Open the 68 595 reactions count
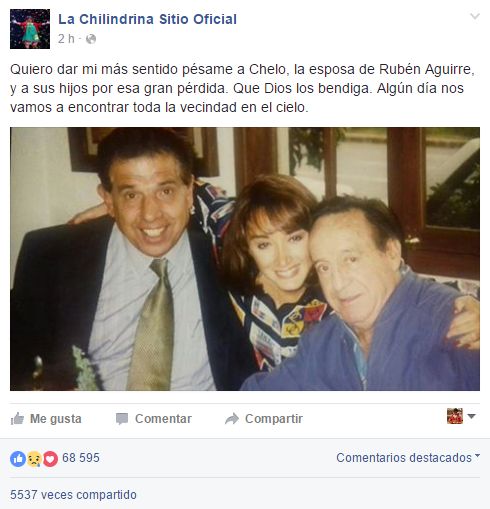This screenshot has height=509, width=490. (81, 458)
